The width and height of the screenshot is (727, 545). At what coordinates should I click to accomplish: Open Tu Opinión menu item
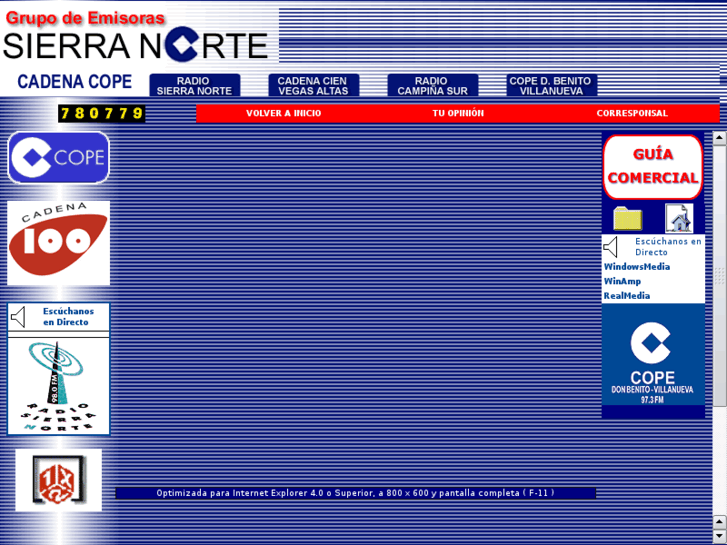click(x=458, y=113)
